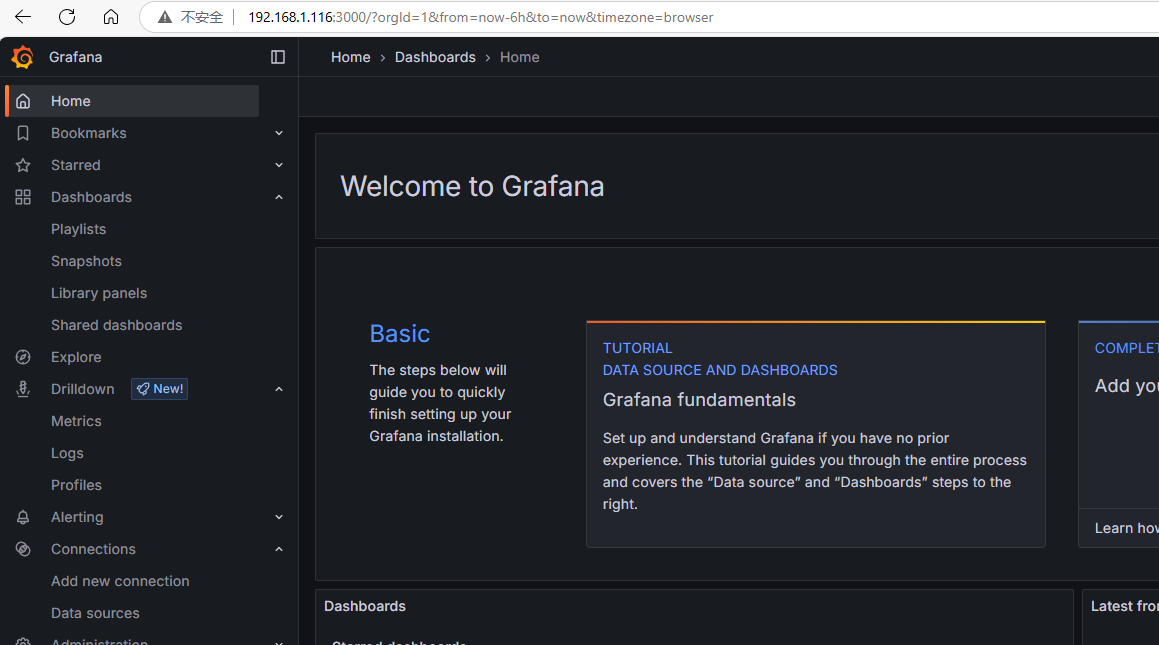
Task: Toggle the sidebar collapse button
Action: (278, 57)
